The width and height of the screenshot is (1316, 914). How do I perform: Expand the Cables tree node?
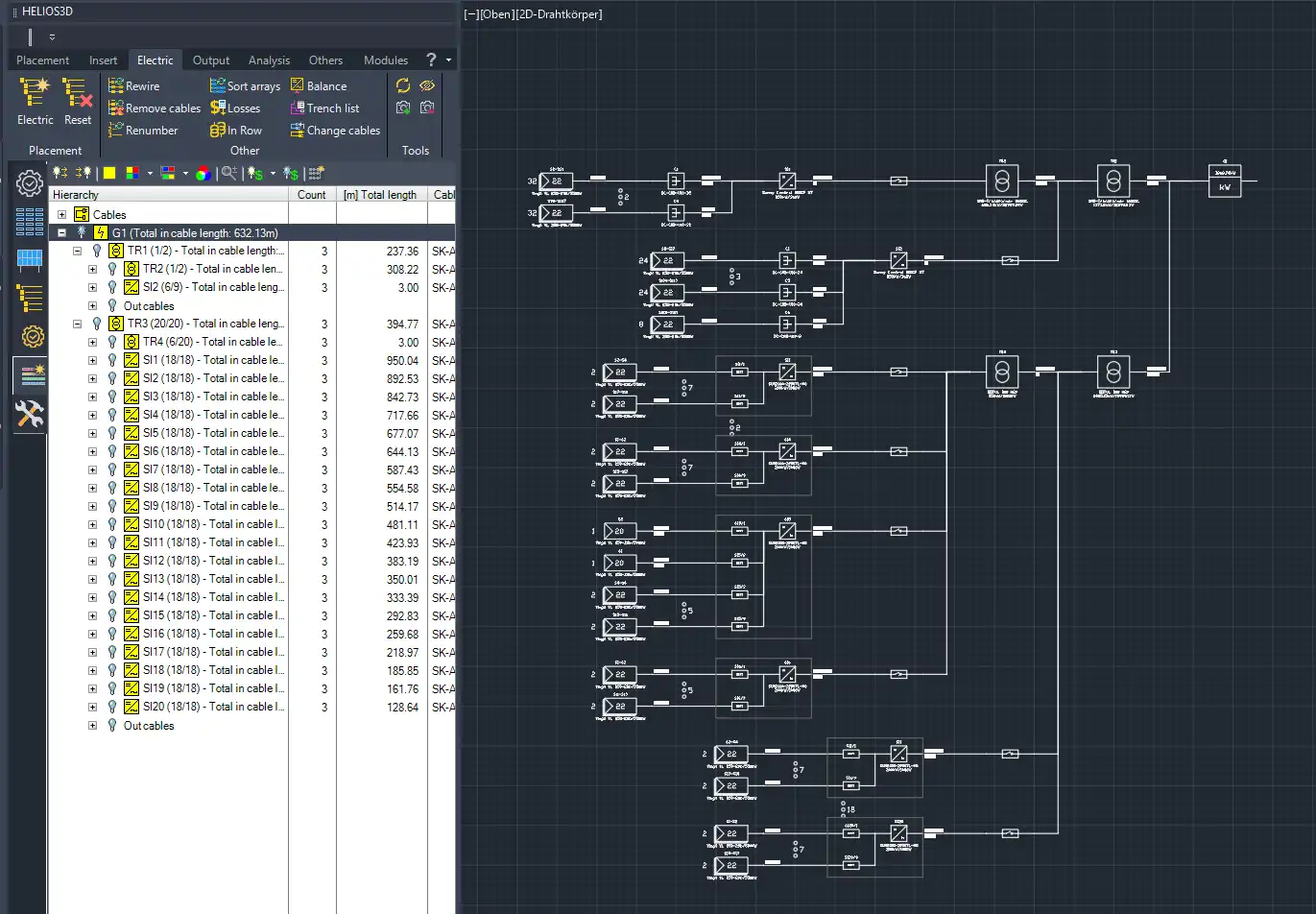pos(62,215)
